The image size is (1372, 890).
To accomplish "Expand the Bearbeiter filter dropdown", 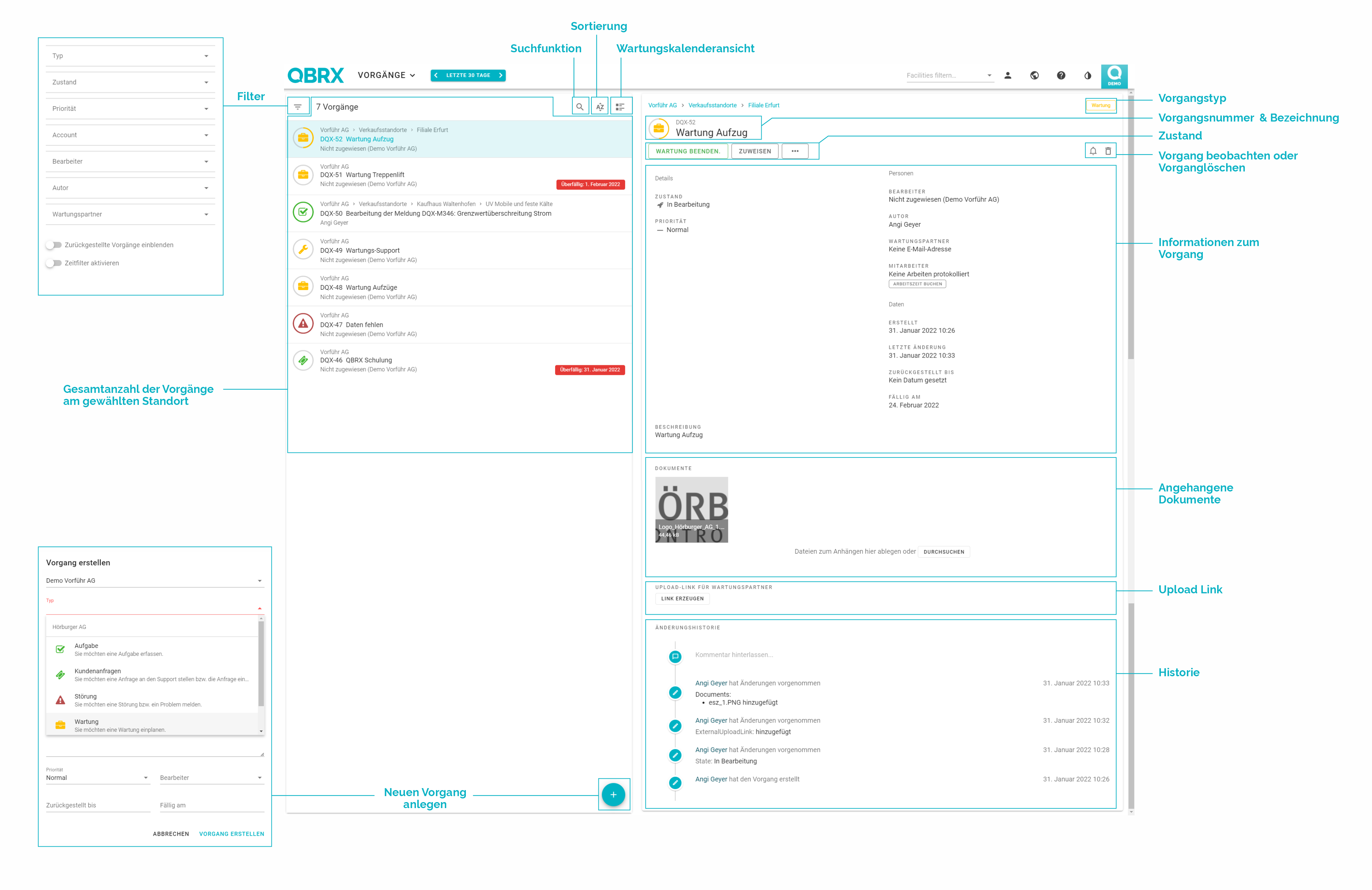I will pyautogui.click(x=130, y=162).
